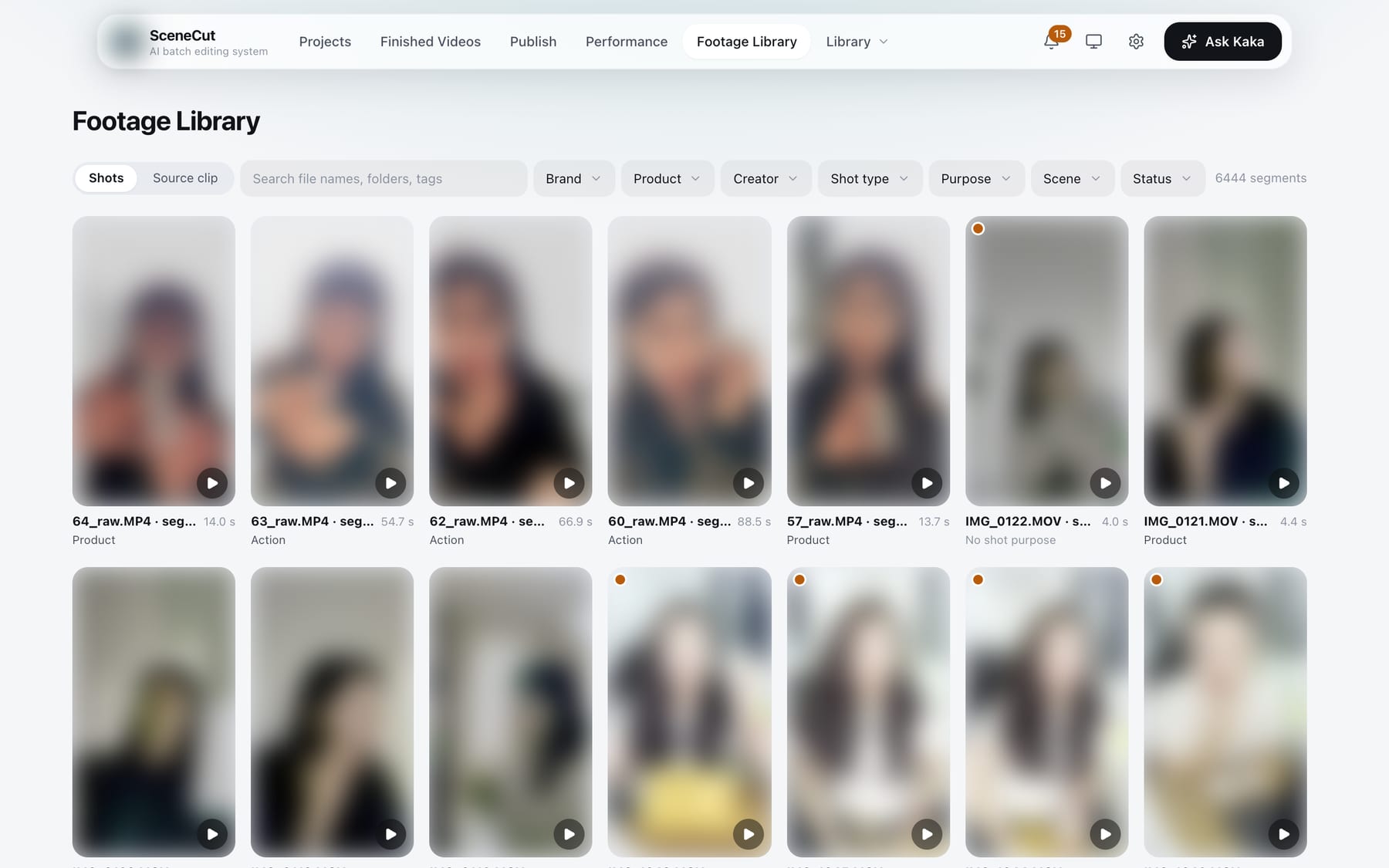
Task: Focus the search file names field
Action: 384,178
